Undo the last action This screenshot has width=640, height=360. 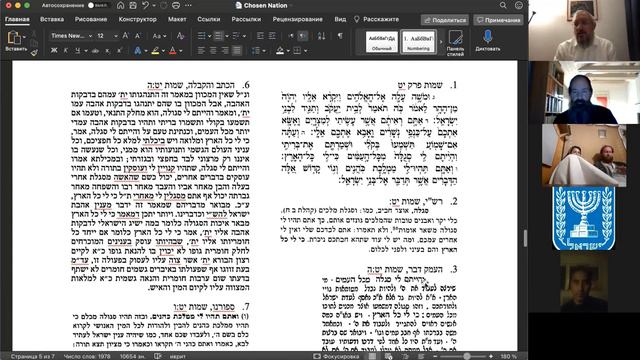pos(145,5)
